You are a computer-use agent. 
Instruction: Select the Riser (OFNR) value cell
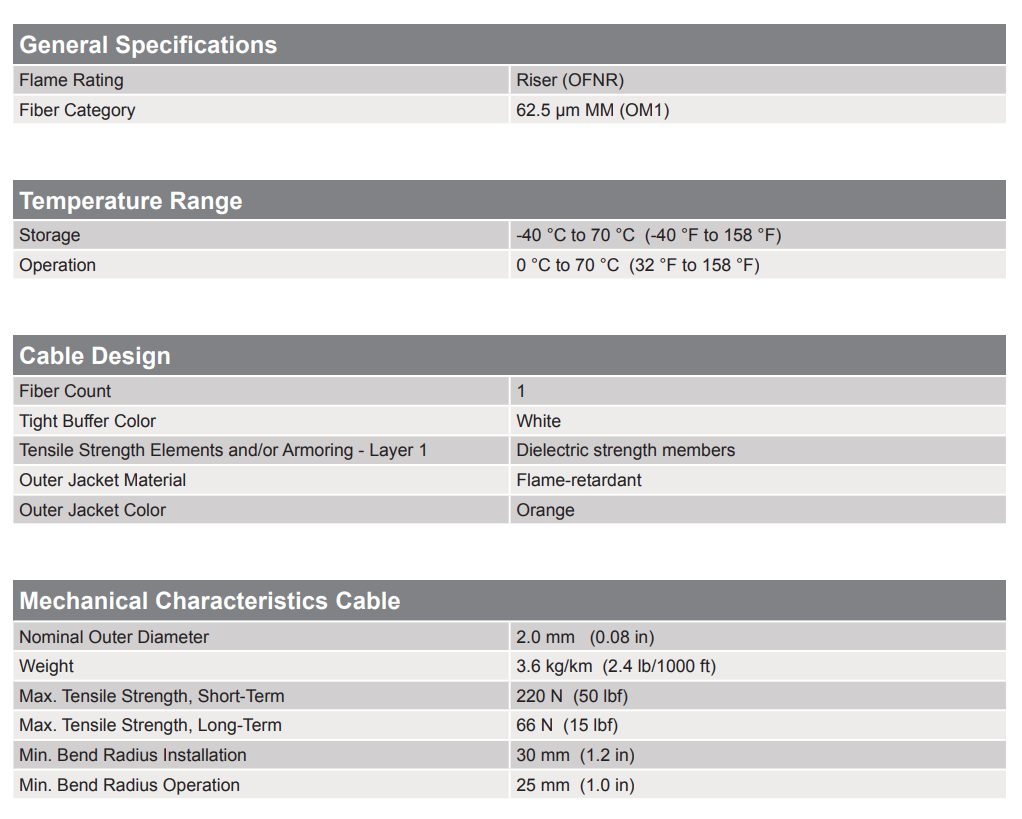tap(570, 80)
